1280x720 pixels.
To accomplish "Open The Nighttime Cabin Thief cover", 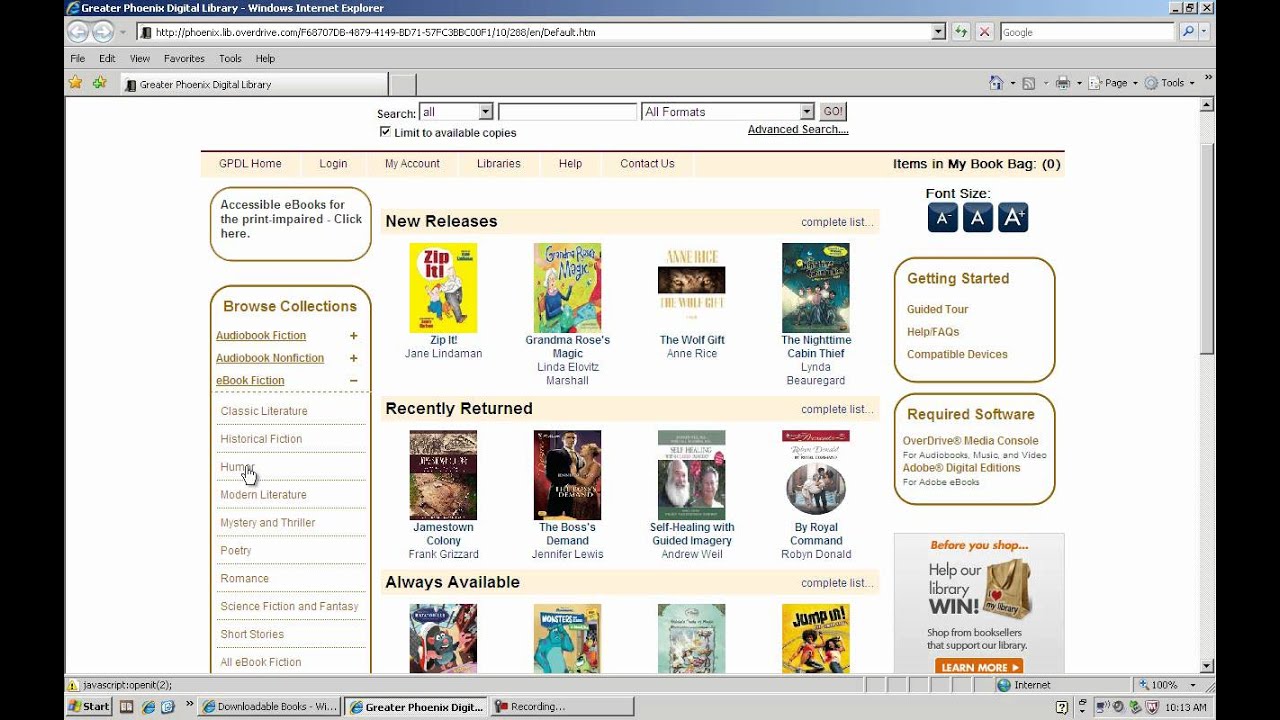I will 816,288.
